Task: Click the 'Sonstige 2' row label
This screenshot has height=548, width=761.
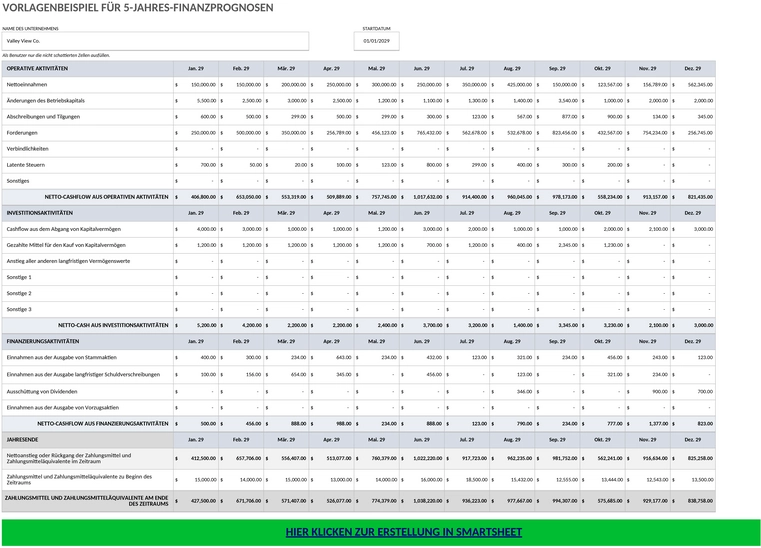Action: tap(19, 293)
